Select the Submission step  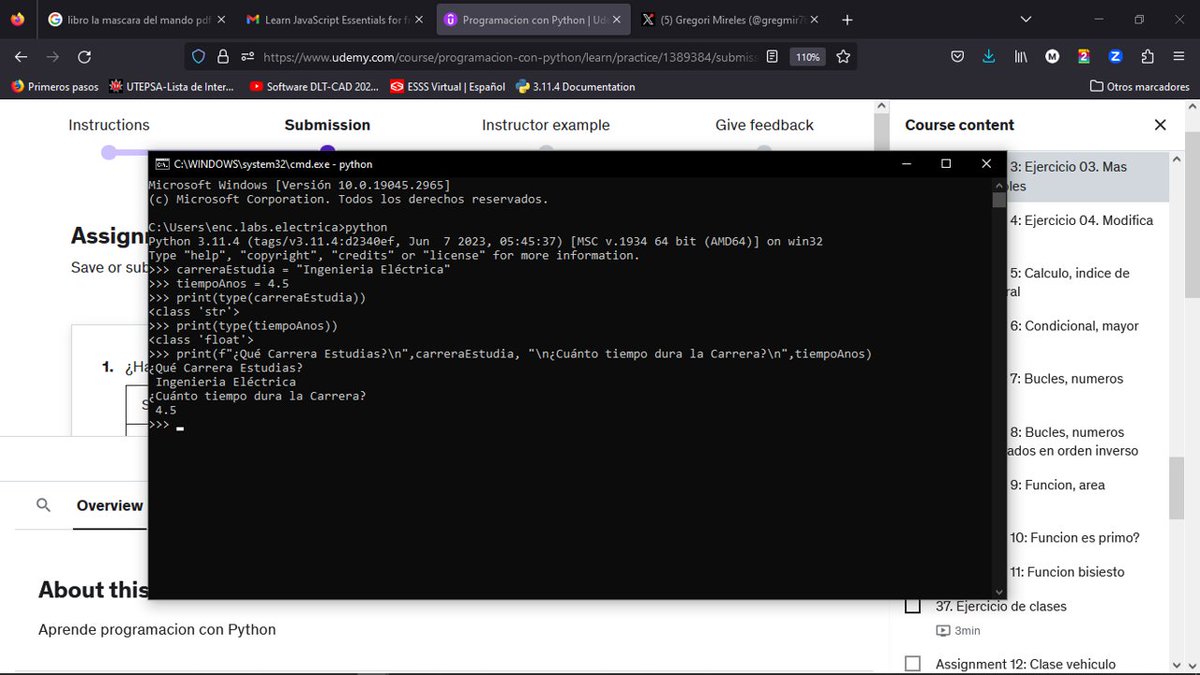(327, 125)
